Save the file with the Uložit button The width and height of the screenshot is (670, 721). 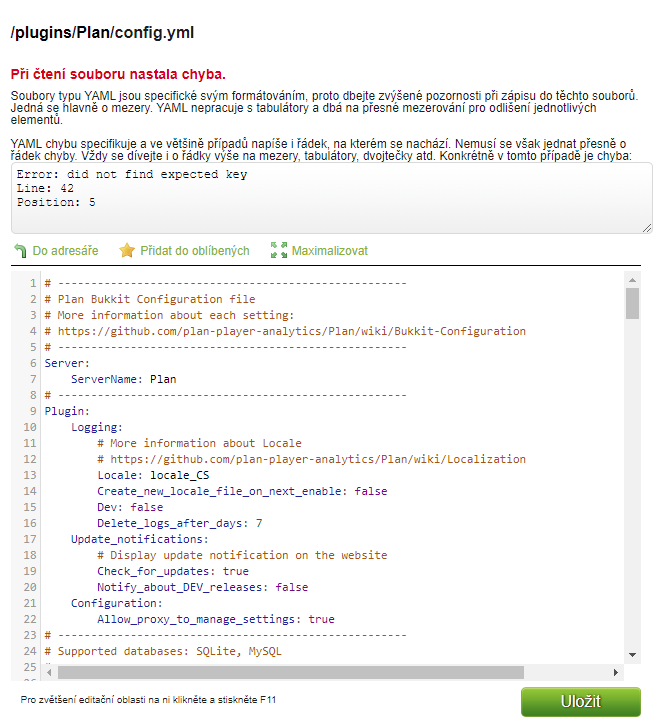click(x=580, y=701)
